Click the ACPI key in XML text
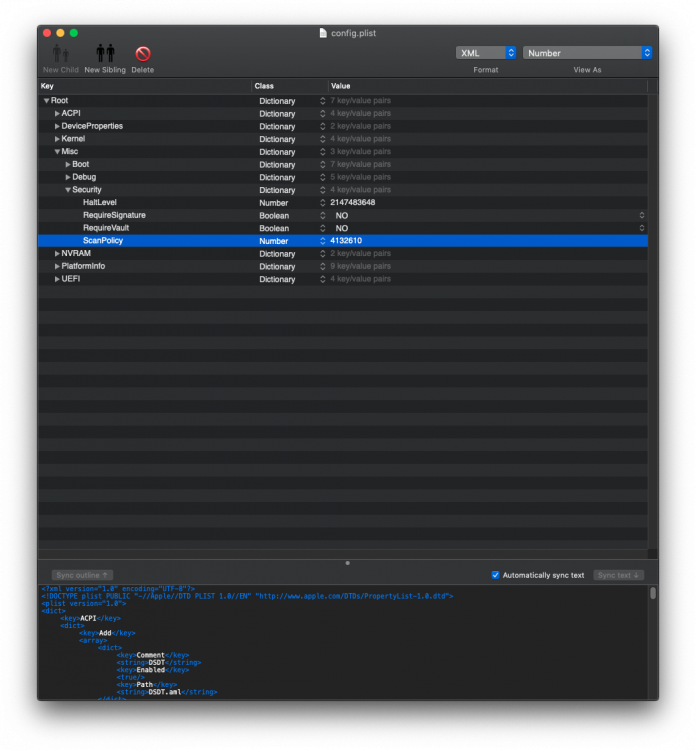696x750 pixels. pos(88,618)
